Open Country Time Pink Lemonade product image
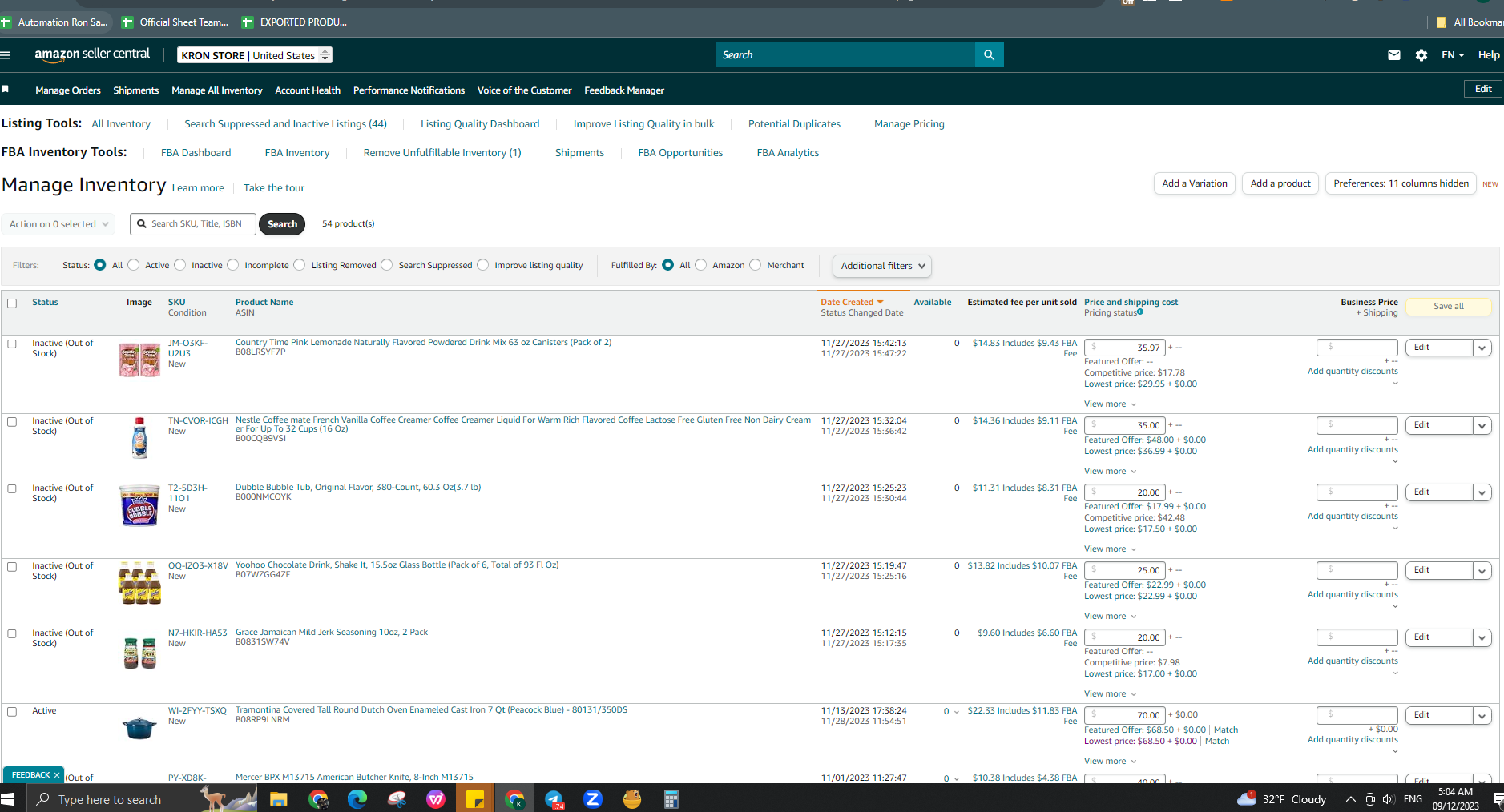Viewport: 1504px width, 812px height. coord(139,360)
